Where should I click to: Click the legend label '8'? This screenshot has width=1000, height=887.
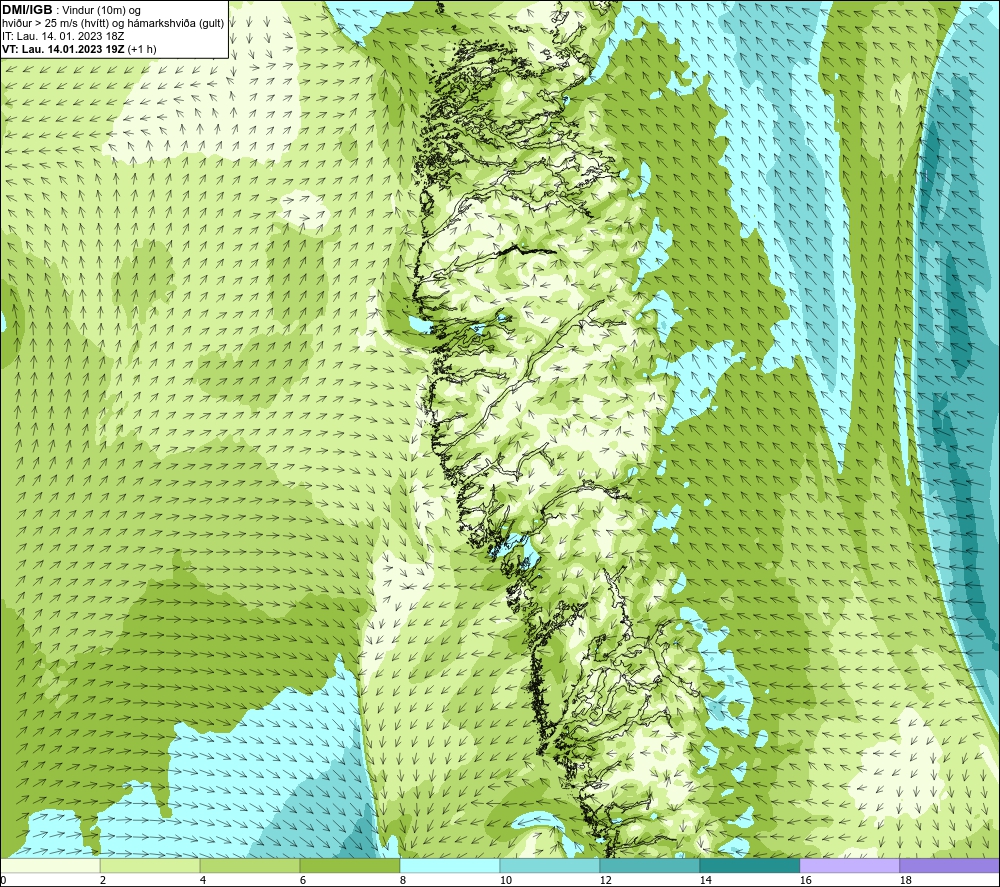click(401, 881)
